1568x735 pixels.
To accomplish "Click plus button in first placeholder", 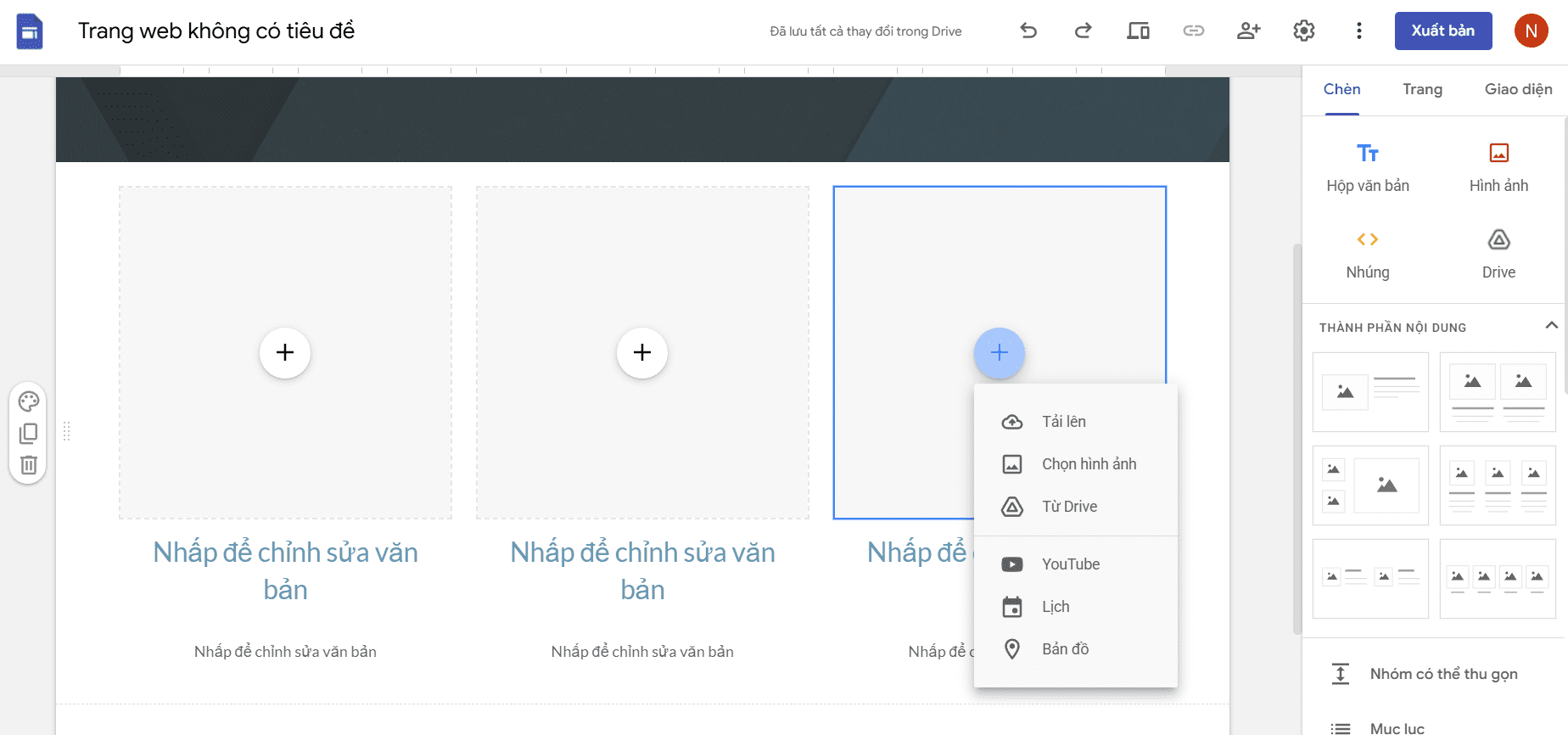I will 285,352.
